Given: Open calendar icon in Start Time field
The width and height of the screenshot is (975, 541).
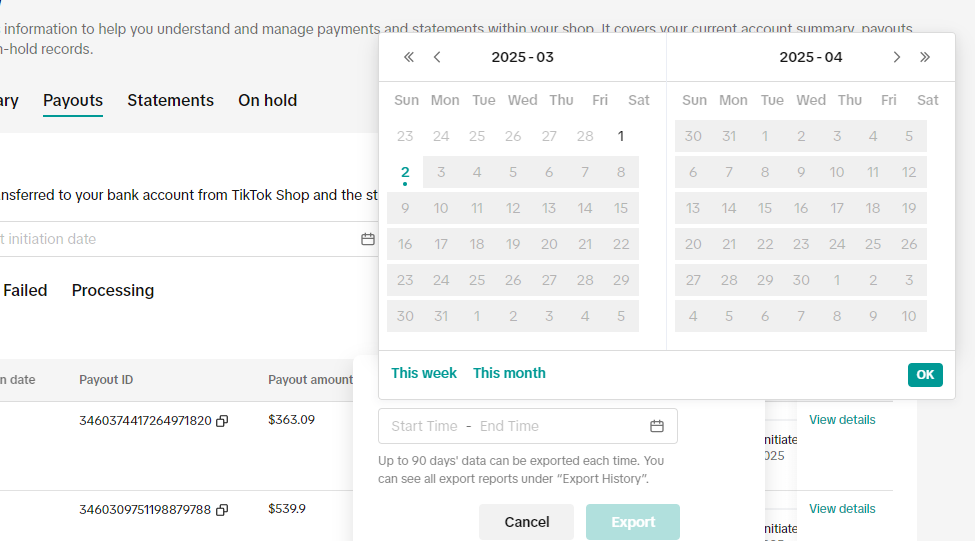Looking at the screenshot, I should coord(657,426).
